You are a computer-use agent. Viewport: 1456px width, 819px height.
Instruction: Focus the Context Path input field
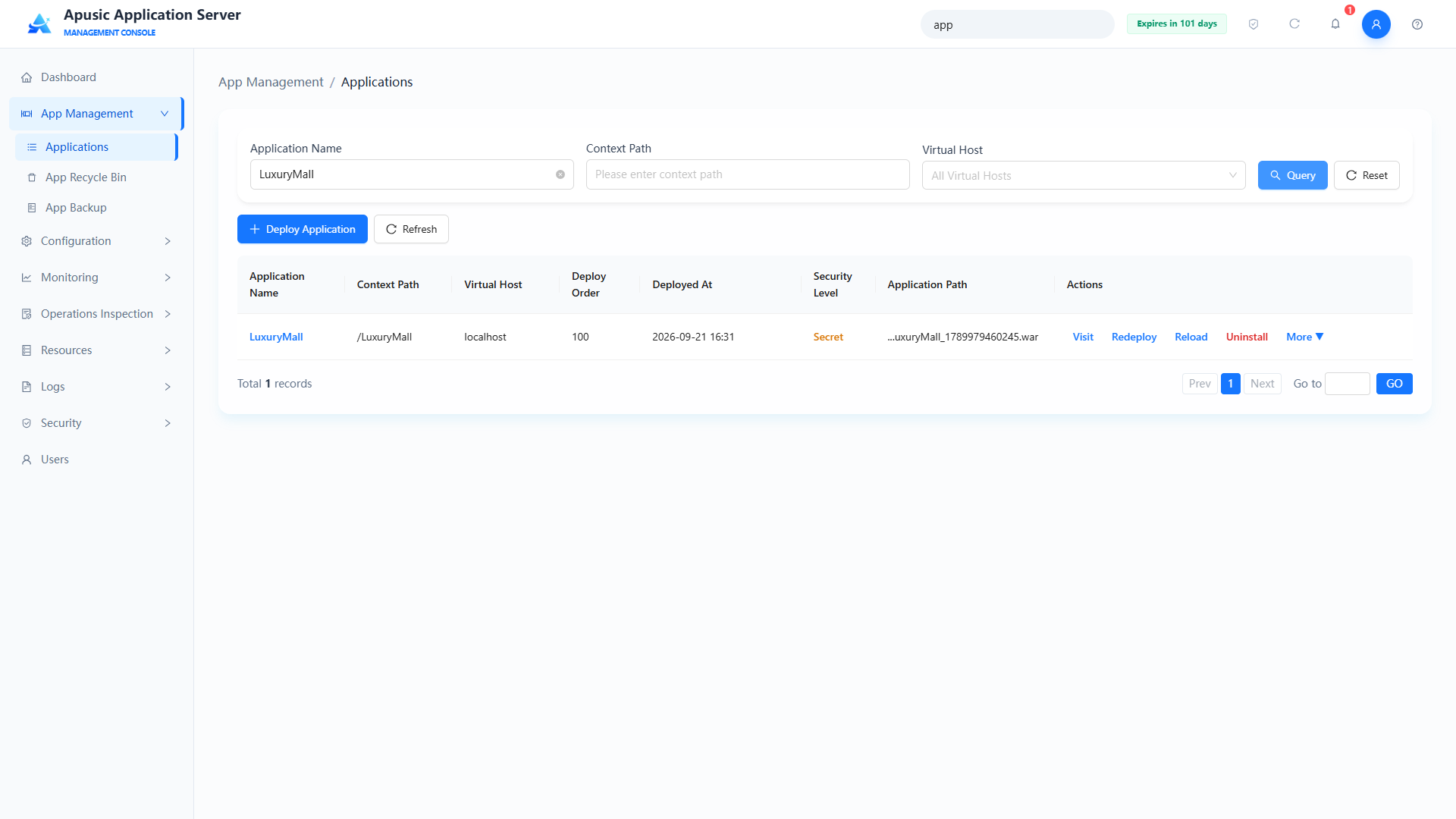[x=748, y=174]
